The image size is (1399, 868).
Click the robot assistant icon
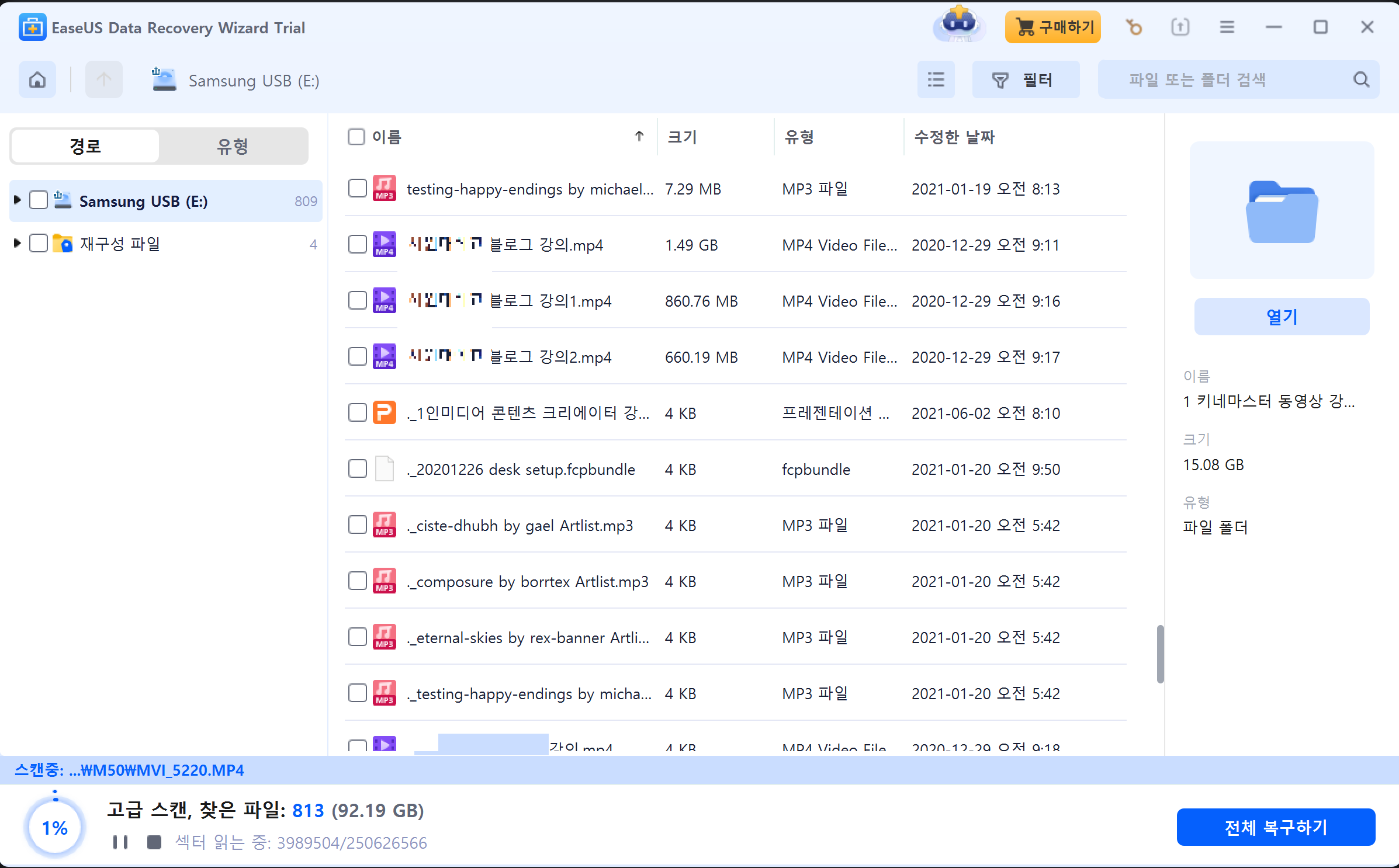coord(959,25)
